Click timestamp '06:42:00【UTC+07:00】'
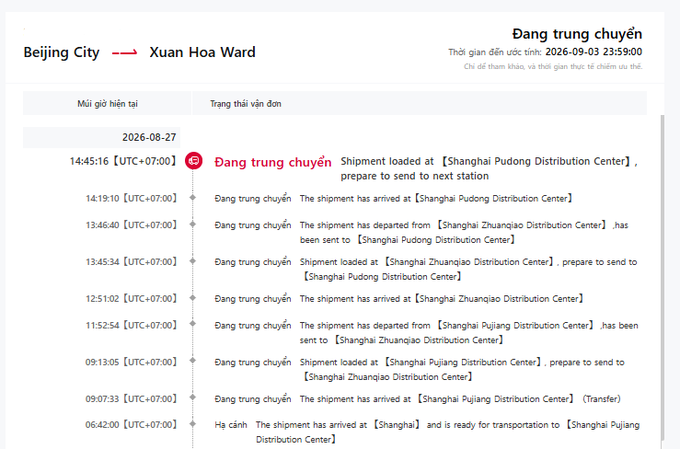Screen dimensions: 680x449 click(x=132, y=425)
